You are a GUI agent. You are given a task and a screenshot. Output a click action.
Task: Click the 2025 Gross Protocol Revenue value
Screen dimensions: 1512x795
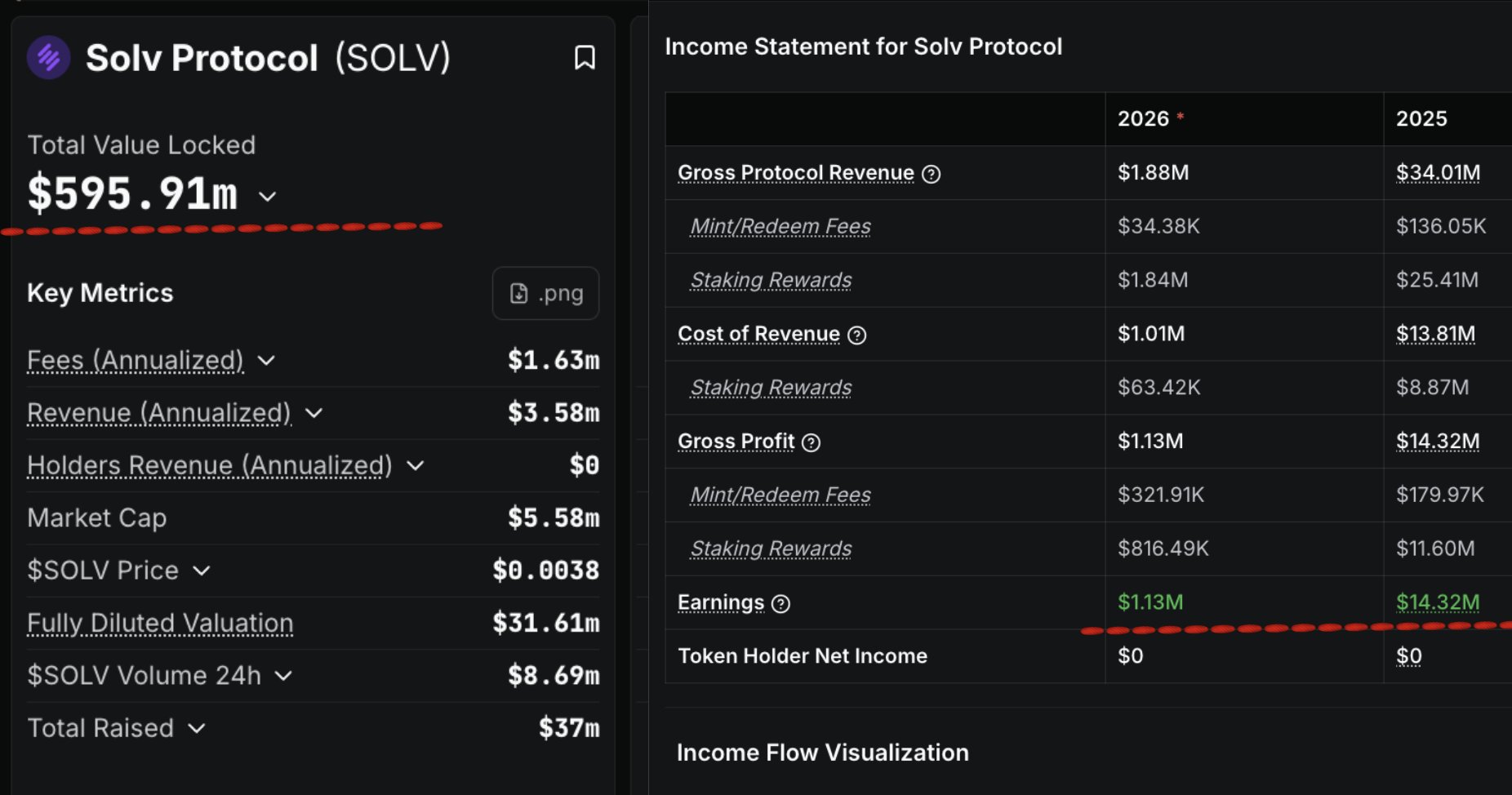(1438, 173)
